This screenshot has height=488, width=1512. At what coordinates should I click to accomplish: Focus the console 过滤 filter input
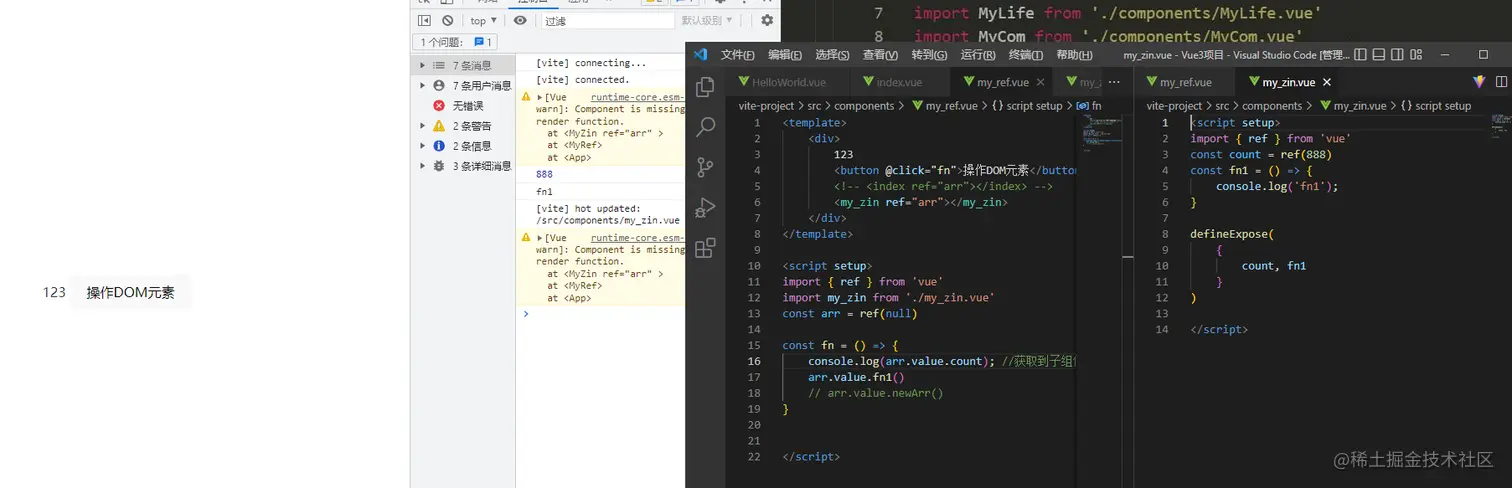click(x=608, y=20)
